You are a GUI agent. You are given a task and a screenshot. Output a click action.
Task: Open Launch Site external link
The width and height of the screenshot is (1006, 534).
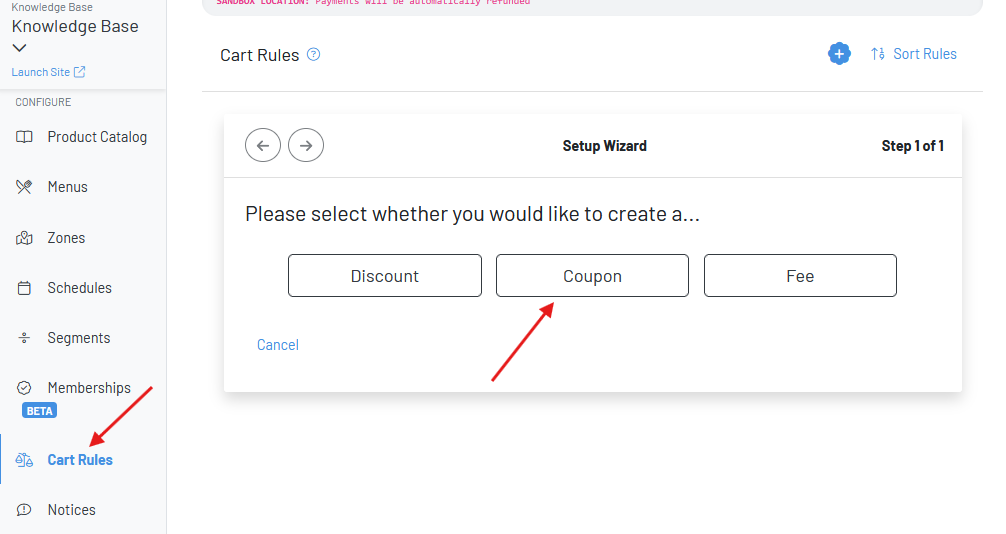click(x=48, y=72)
